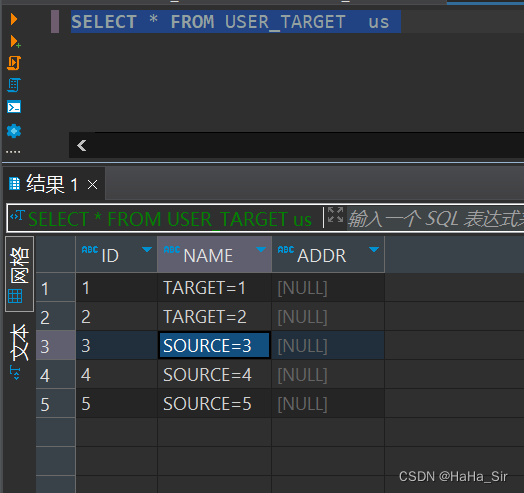Focus the 输入一个 SQL 表达式 filter field
This screenshot has width=524, height=493.
coord(435,219)
